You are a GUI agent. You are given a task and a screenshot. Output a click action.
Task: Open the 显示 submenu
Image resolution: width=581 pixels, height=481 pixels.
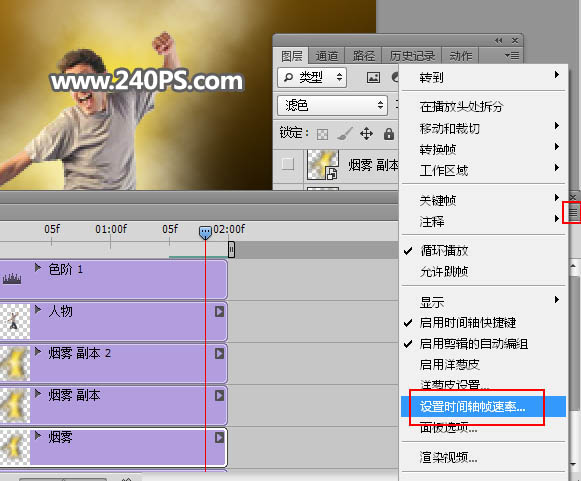(x=484, y=302)
